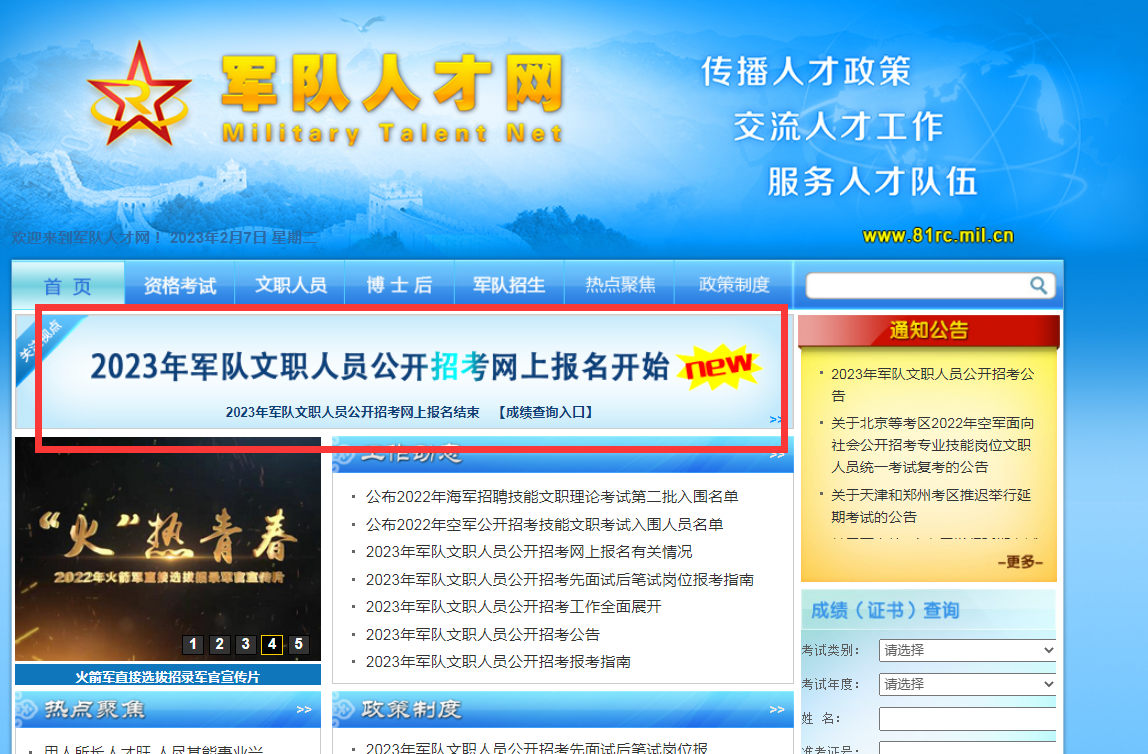
Task: Expand more of 政策制度 via >> arrow
Action: pos(777,709)
